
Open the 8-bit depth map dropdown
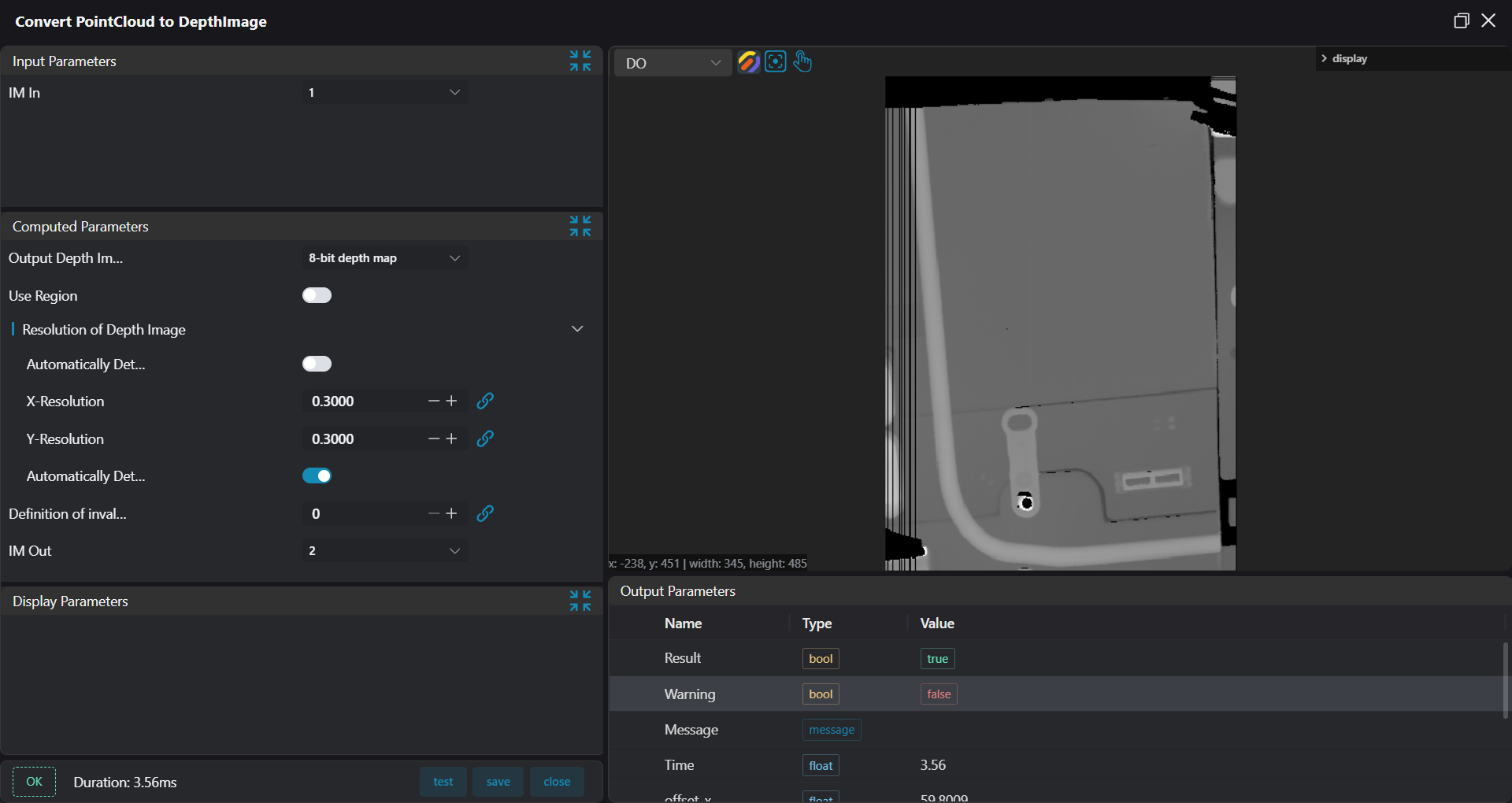pyautogui.click(x=384, y=258)
